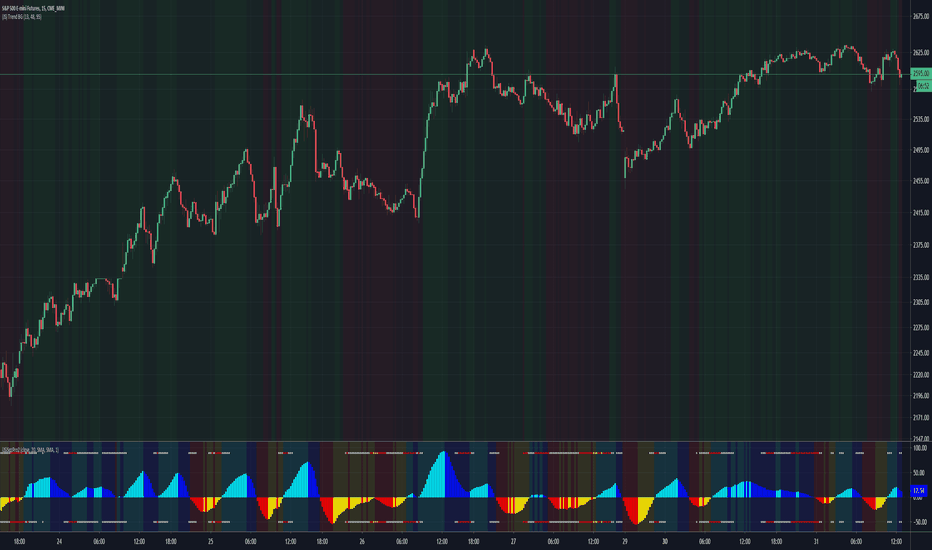
Task: Click the 2196.00 price scale label
Action: [921, 395]
